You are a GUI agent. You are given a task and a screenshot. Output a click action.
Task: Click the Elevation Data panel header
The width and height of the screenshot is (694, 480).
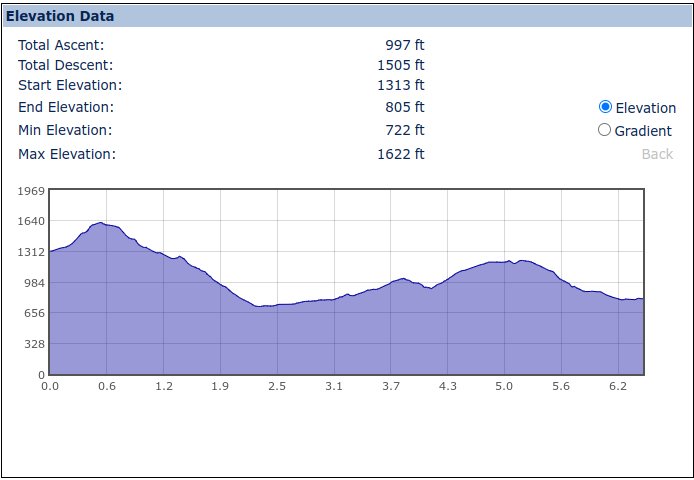pos(60,16)
